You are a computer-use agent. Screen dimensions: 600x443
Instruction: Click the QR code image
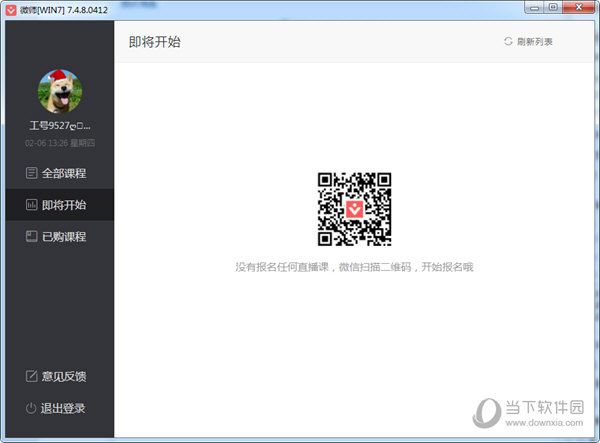pos(354,209)
